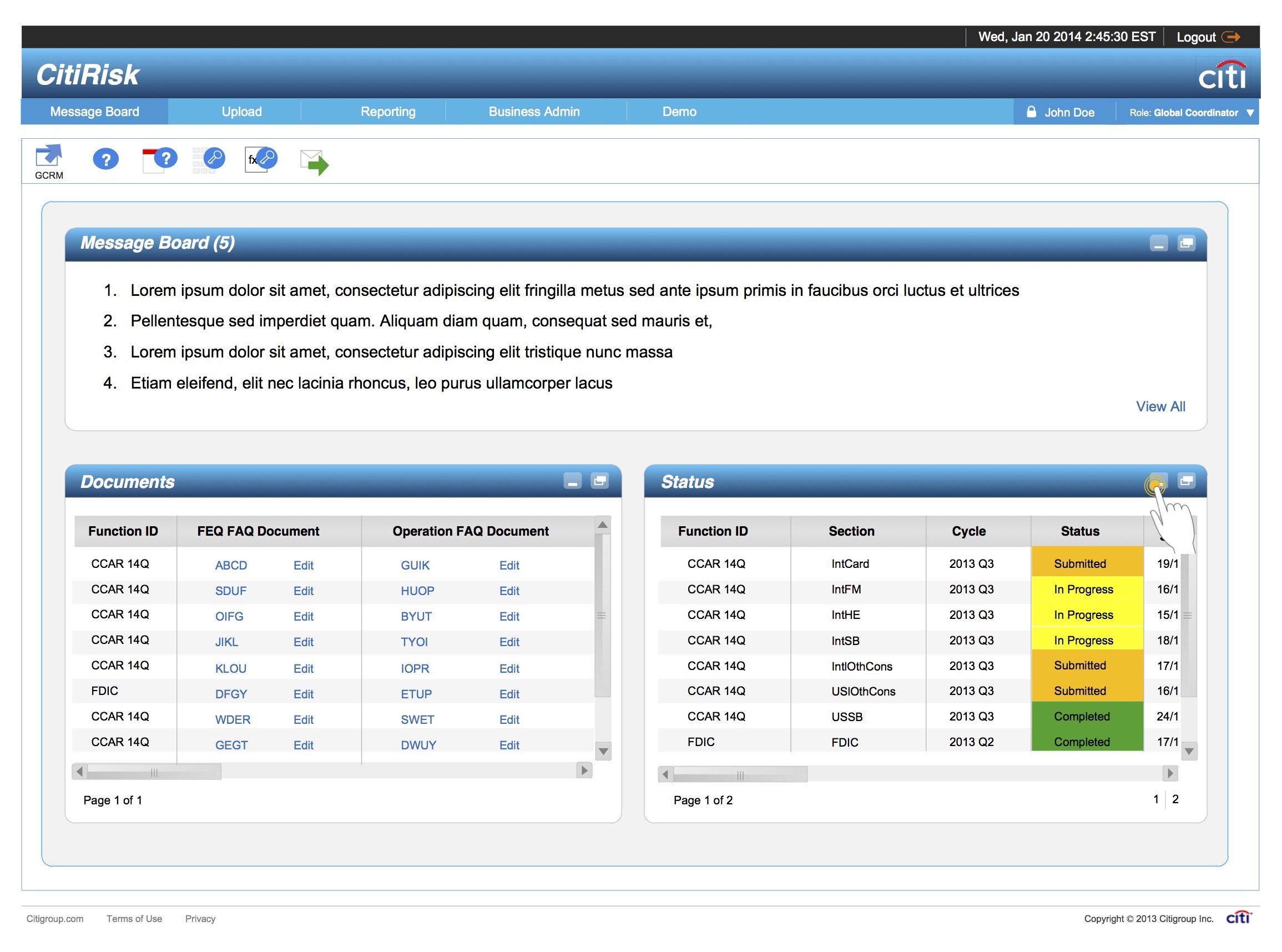Viewport: 1282px width, 952px height.
Task: Restore the Status panel window
Action: click(x=1187, y=481)
